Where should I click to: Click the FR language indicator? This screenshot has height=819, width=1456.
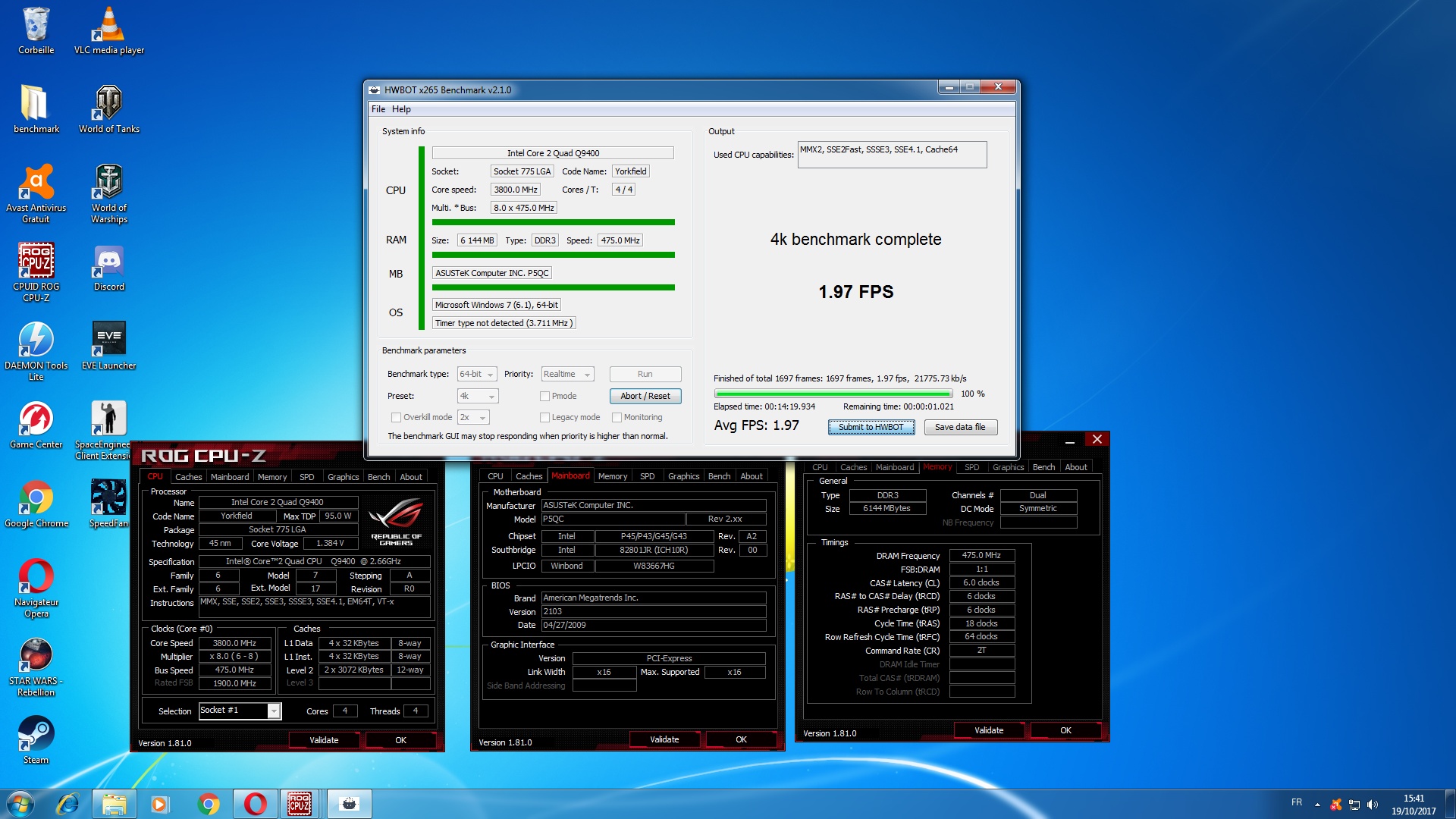(x=1297, y=802)
